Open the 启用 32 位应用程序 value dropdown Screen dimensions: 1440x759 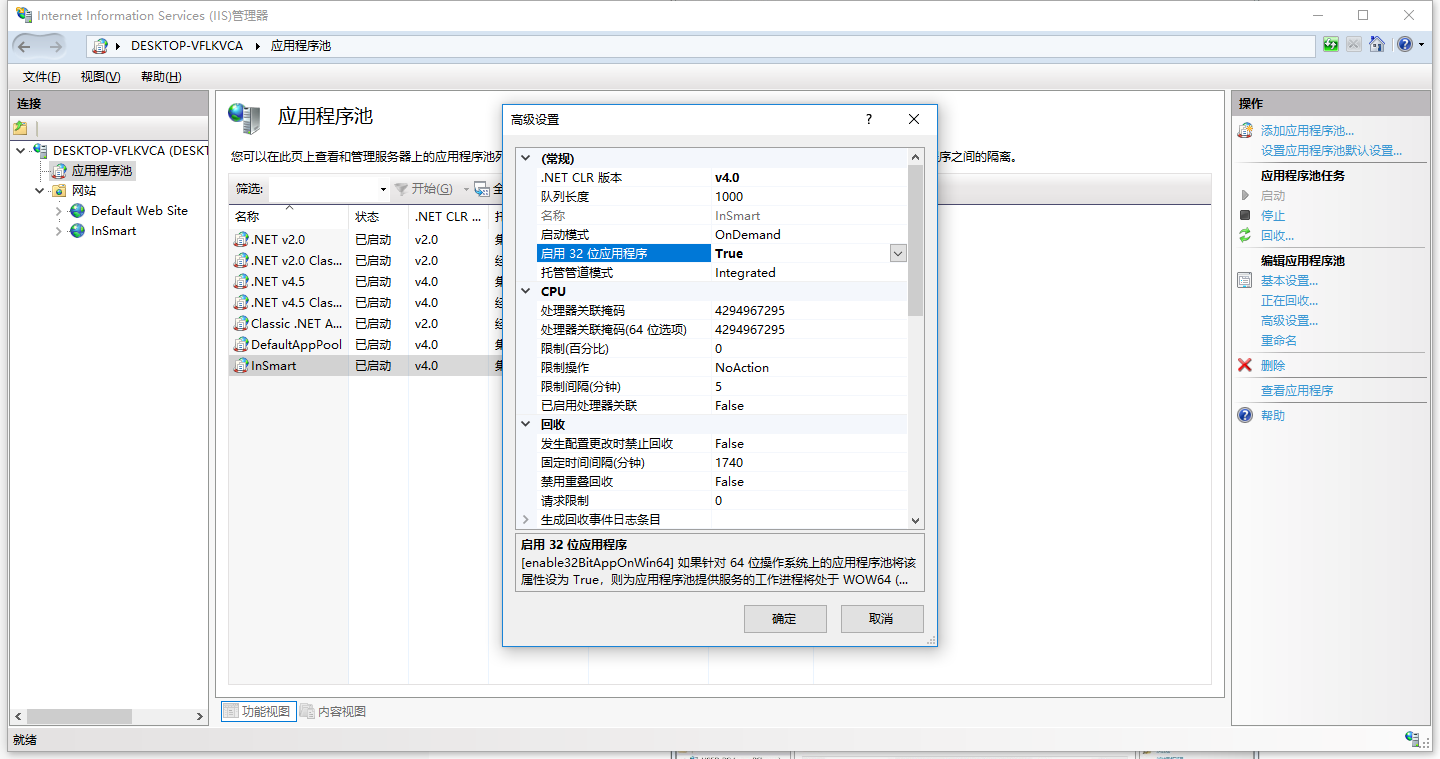pos(898,254)
